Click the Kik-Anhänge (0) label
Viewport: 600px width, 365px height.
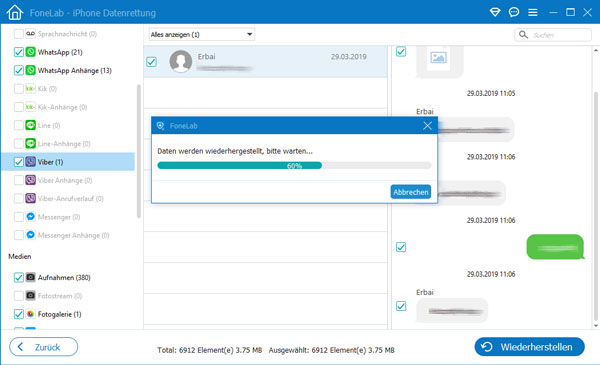[x=62, y=107]
